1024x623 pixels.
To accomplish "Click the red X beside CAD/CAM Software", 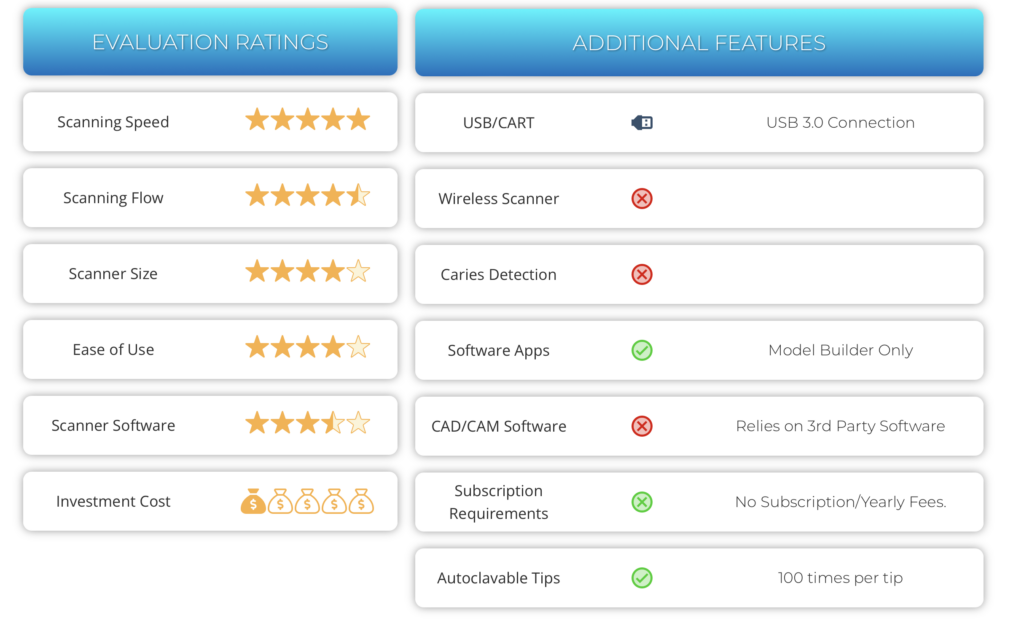I will 642,426.
